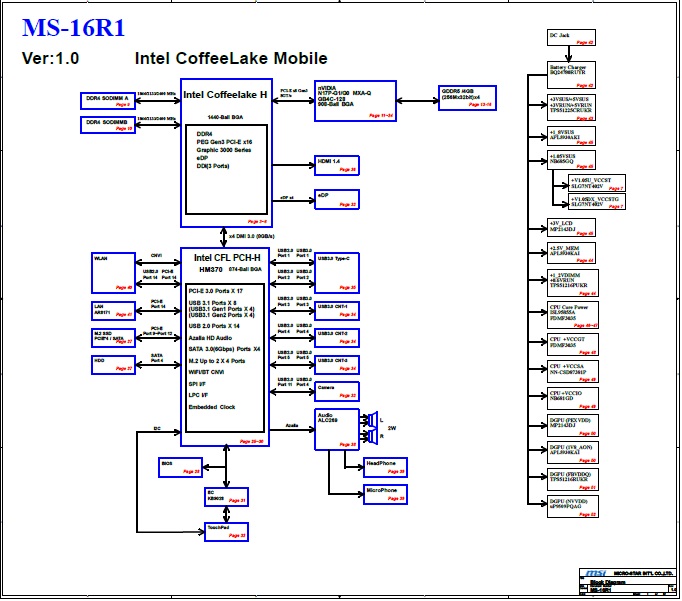This screenshot has width=682, height=601.
Task: Select the CPU +VCCIO block
Action: (x=573, y=398)
